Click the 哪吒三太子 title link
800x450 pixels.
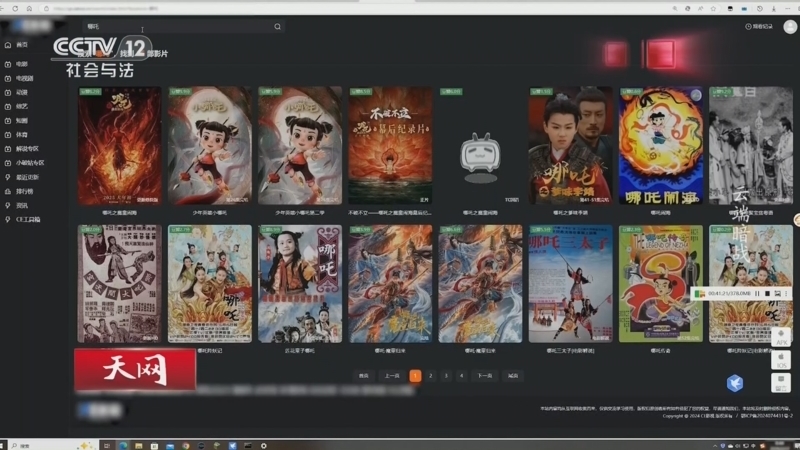click(570, 351)
